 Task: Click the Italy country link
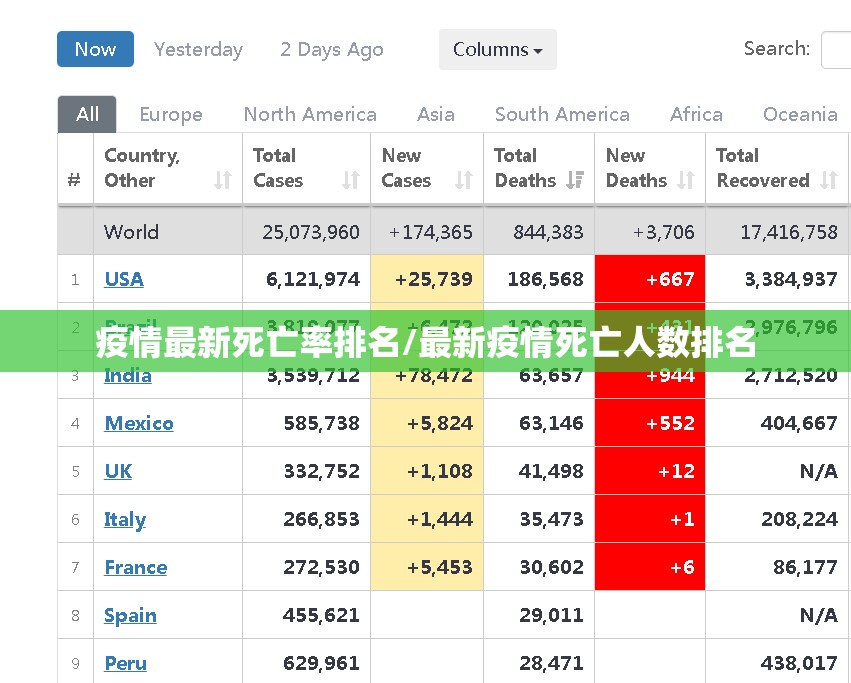tap(125, 519)
